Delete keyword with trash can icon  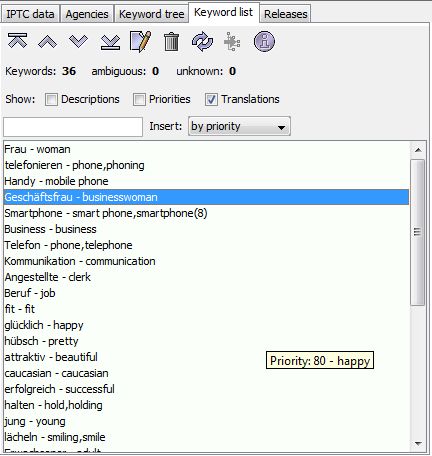171,41
